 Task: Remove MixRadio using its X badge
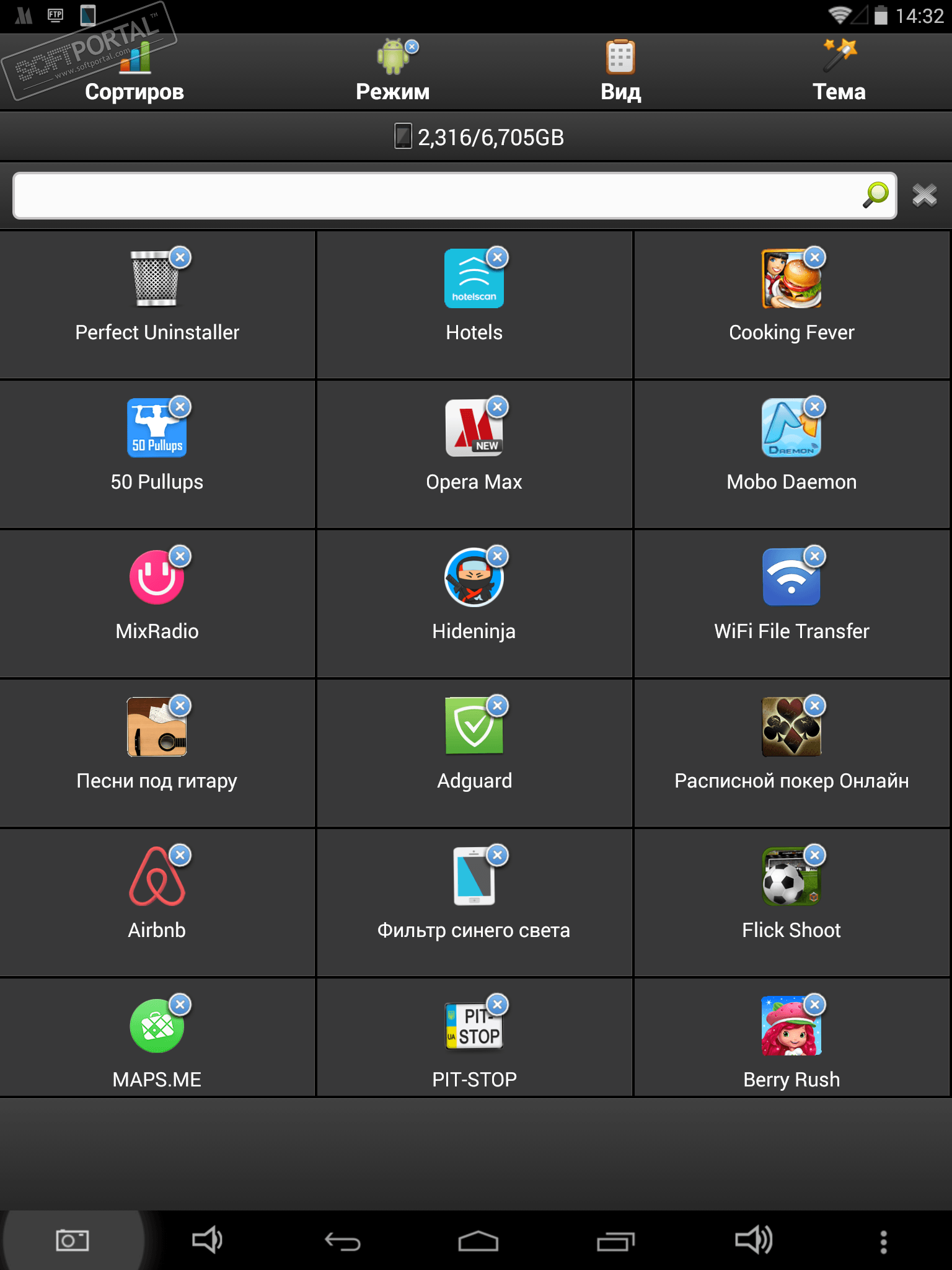[180, 556]
